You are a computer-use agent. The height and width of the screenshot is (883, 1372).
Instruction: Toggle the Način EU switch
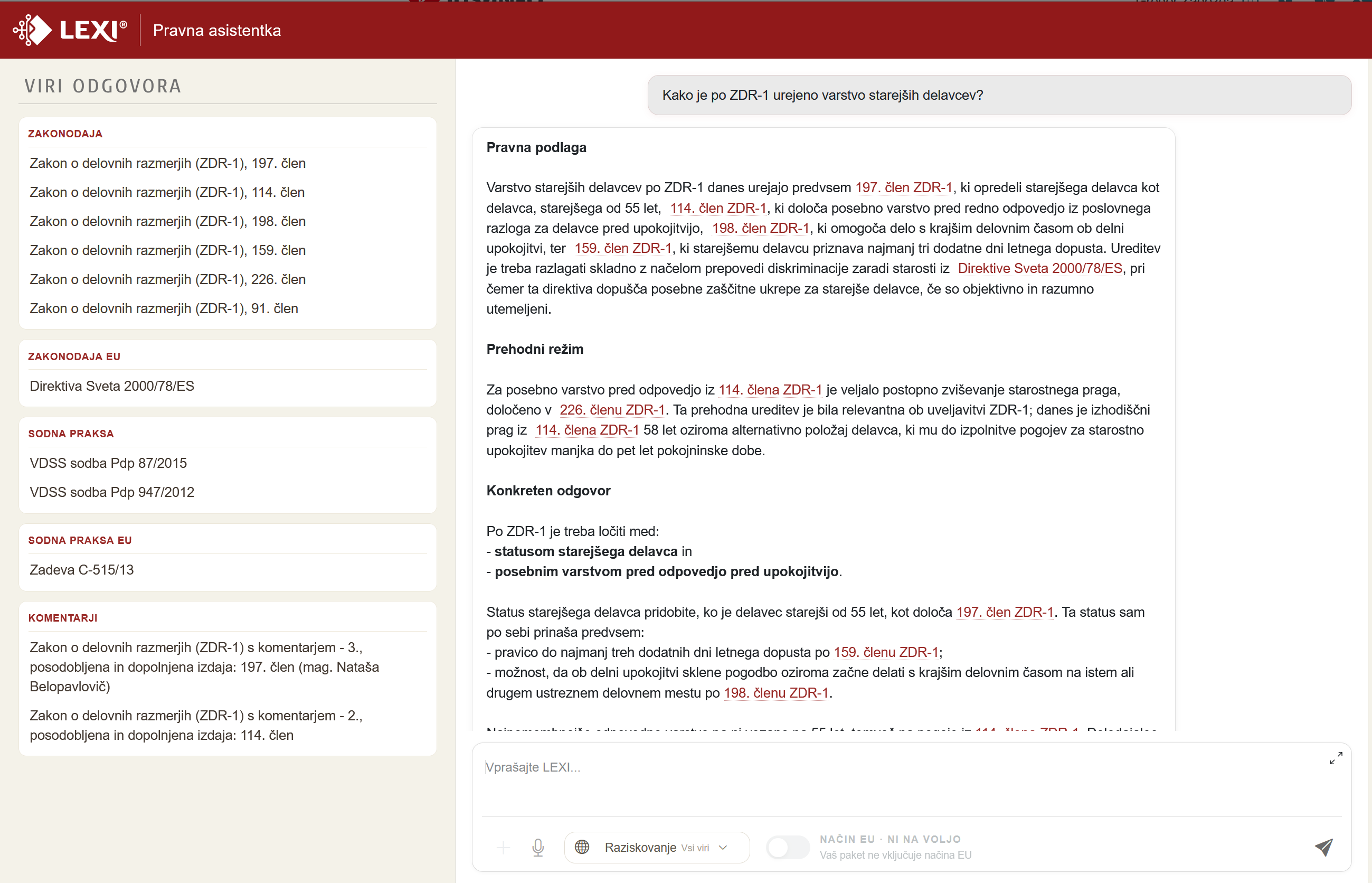coord(788,847)
